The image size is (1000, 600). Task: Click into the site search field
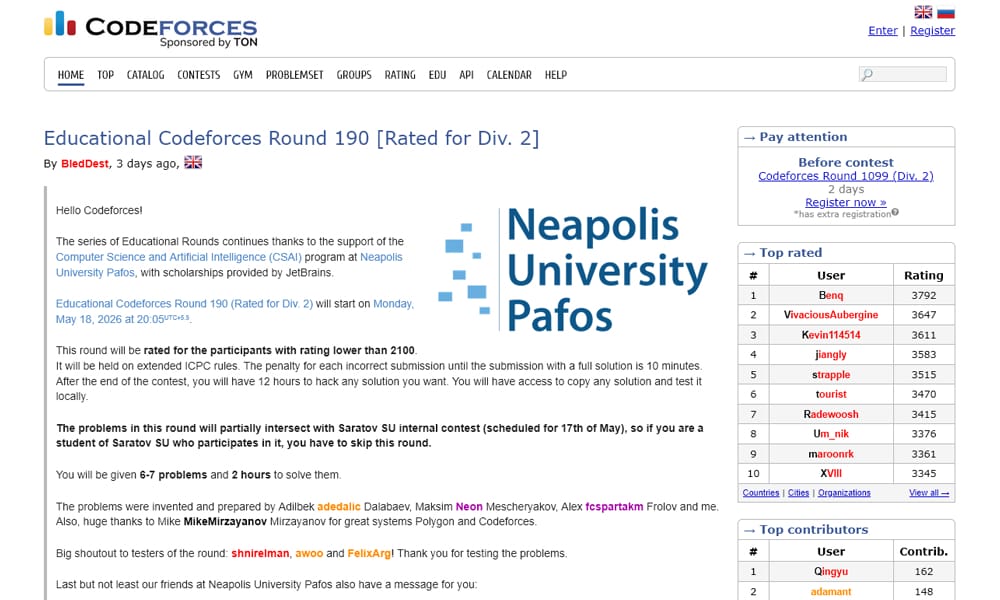[x=902, y=75]
